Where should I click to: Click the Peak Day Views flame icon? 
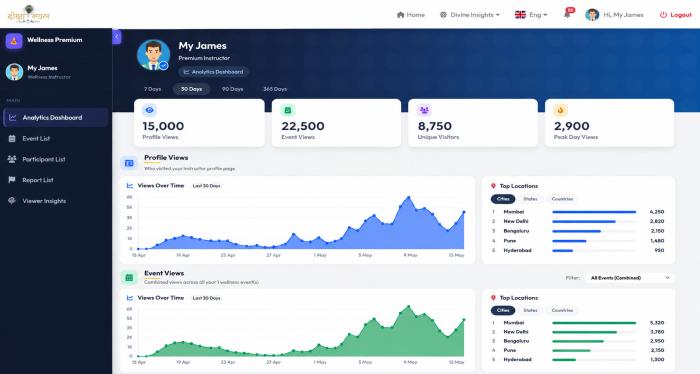coord(561,110)
